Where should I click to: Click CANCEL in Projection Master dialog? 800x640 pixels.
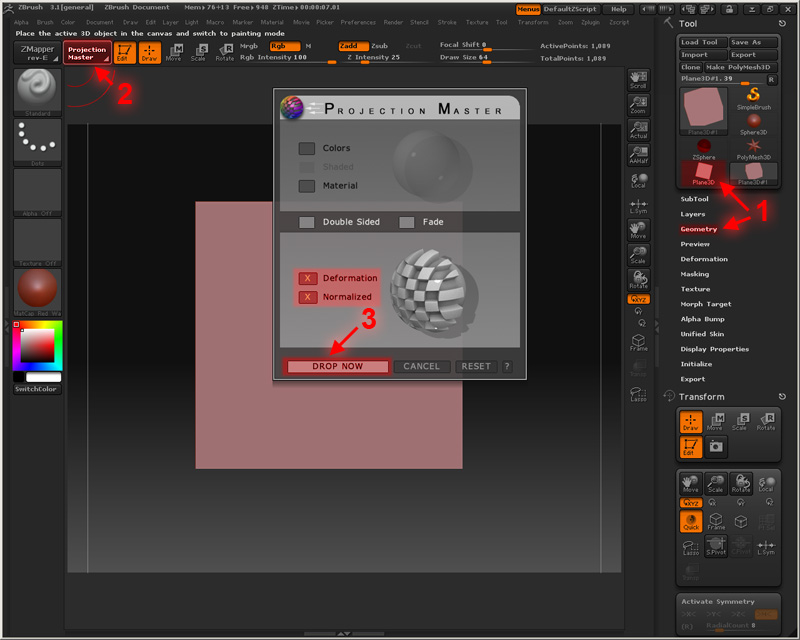[x=421, y=366]
